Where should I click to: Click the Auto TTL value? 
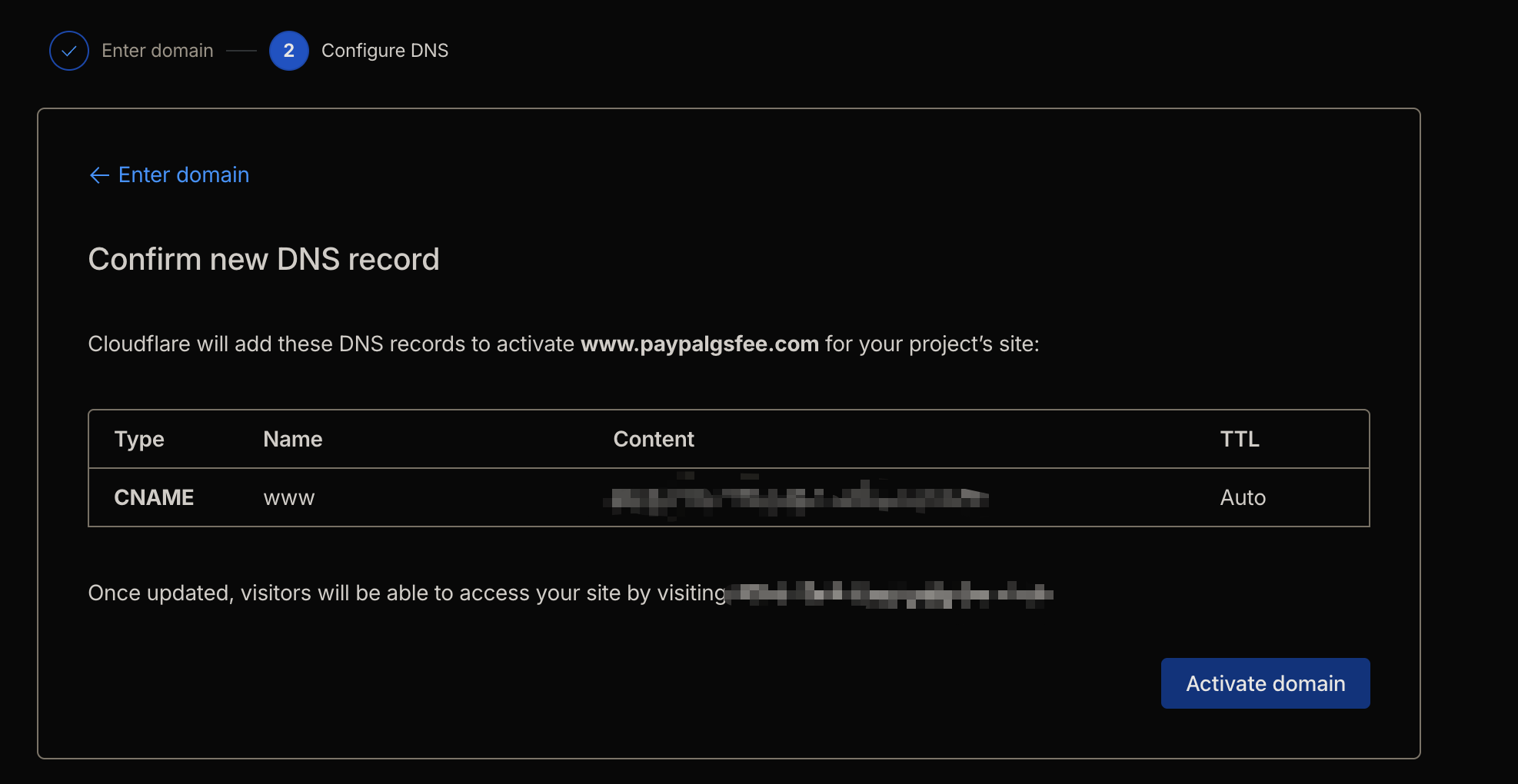click(x=1243, y=497)
